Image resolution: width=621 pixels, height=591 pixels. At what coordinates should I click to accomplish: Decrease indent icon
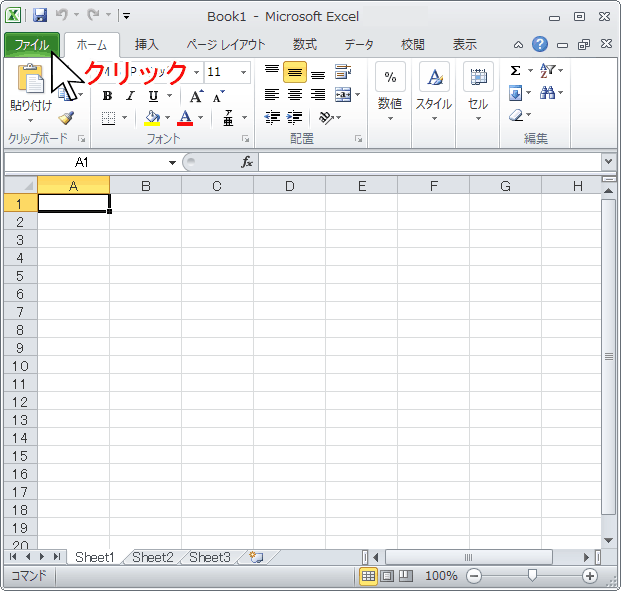pos(272,118)
